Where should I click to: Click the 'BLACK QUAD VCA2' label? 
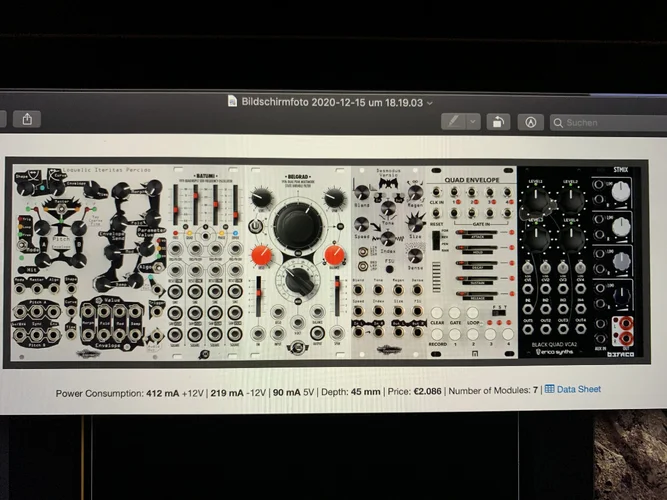pos(554,344)
